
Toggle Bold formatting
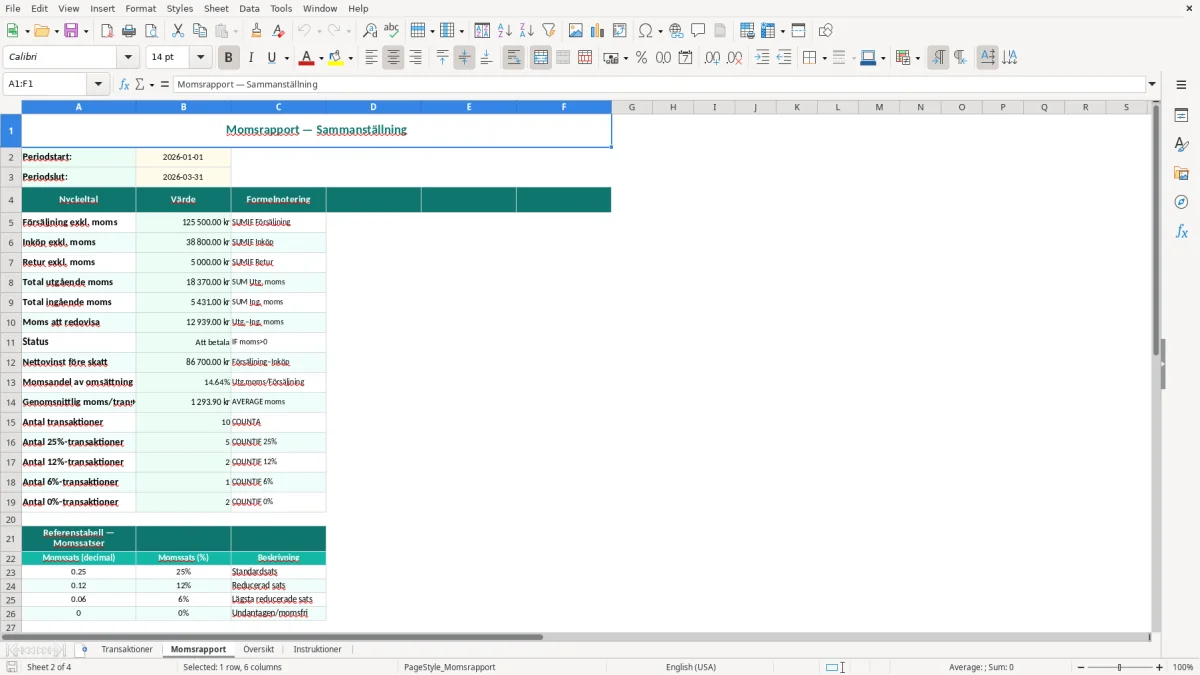[228, 58]
